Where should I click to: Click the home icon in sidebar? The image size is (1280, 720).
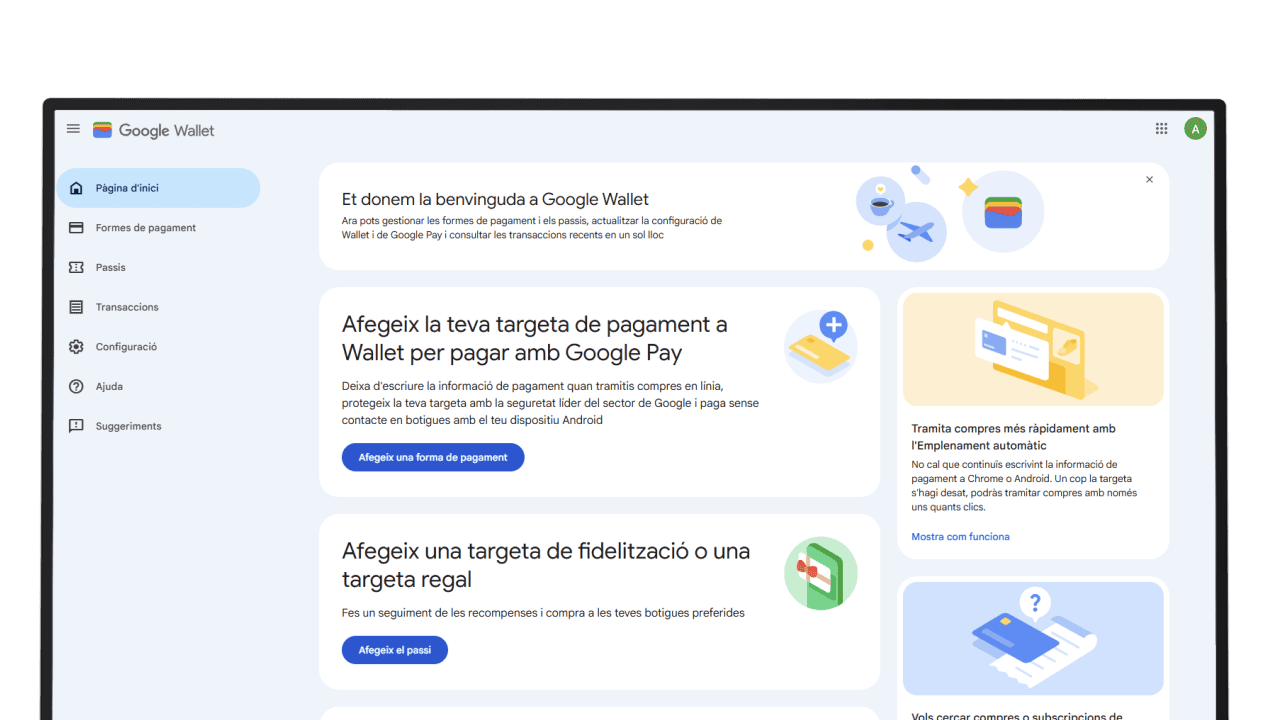pyautogui.click(x=76, y=188)
